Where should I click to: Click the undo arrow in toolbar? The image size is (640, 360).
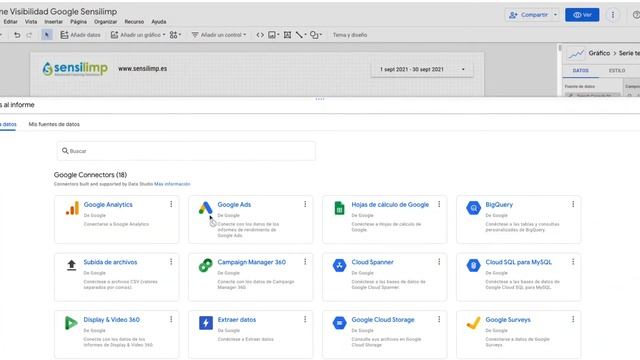(x=17, y=35)
